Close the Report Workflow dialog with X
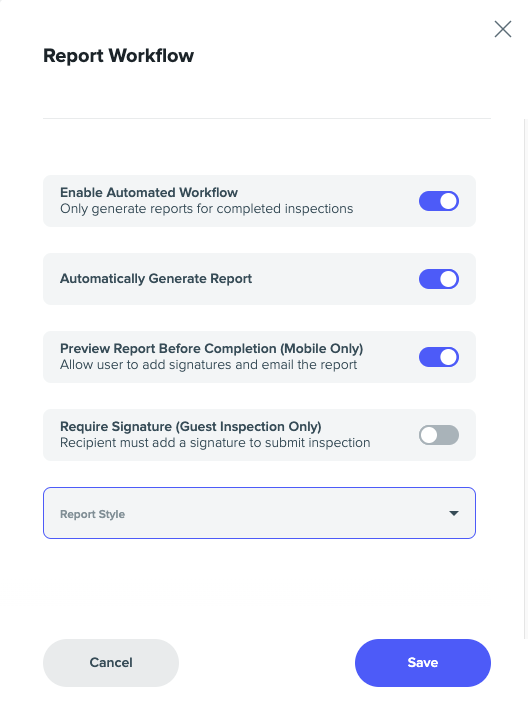This screenshot has width=528, height=709. 503,29
